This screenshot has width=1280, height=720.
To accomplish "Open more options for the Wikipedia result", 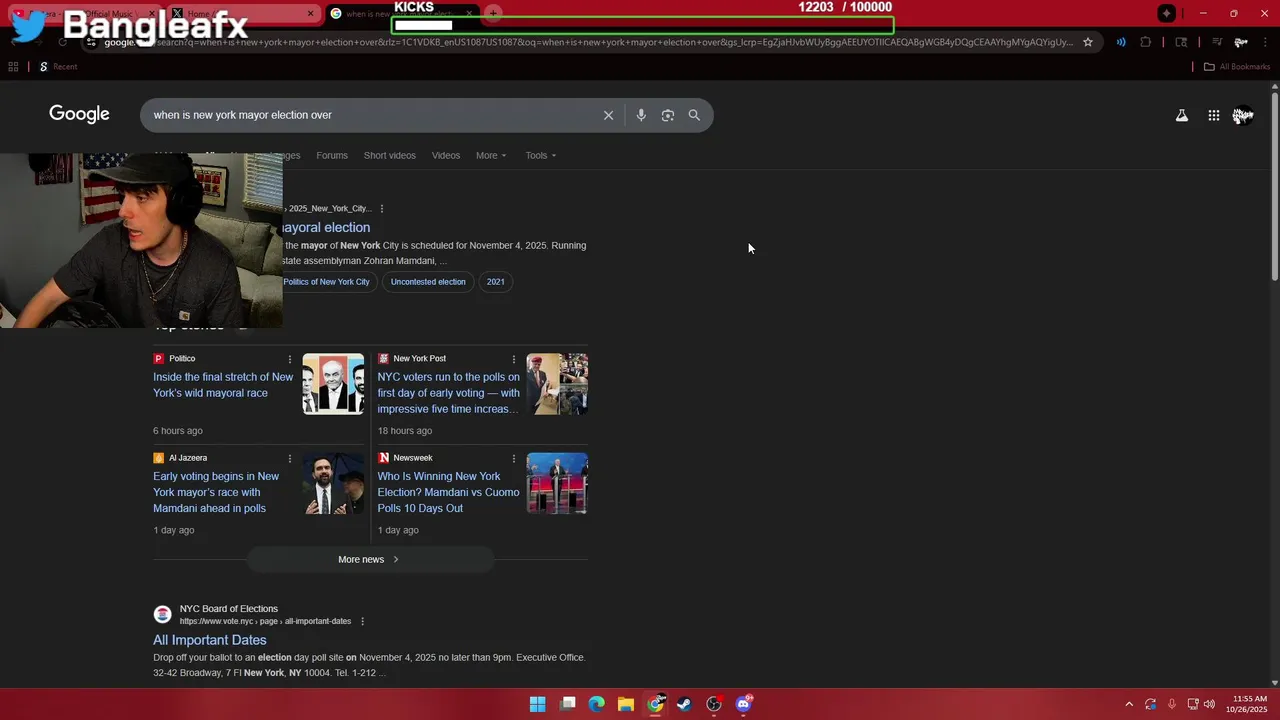I will pos(382,208).
